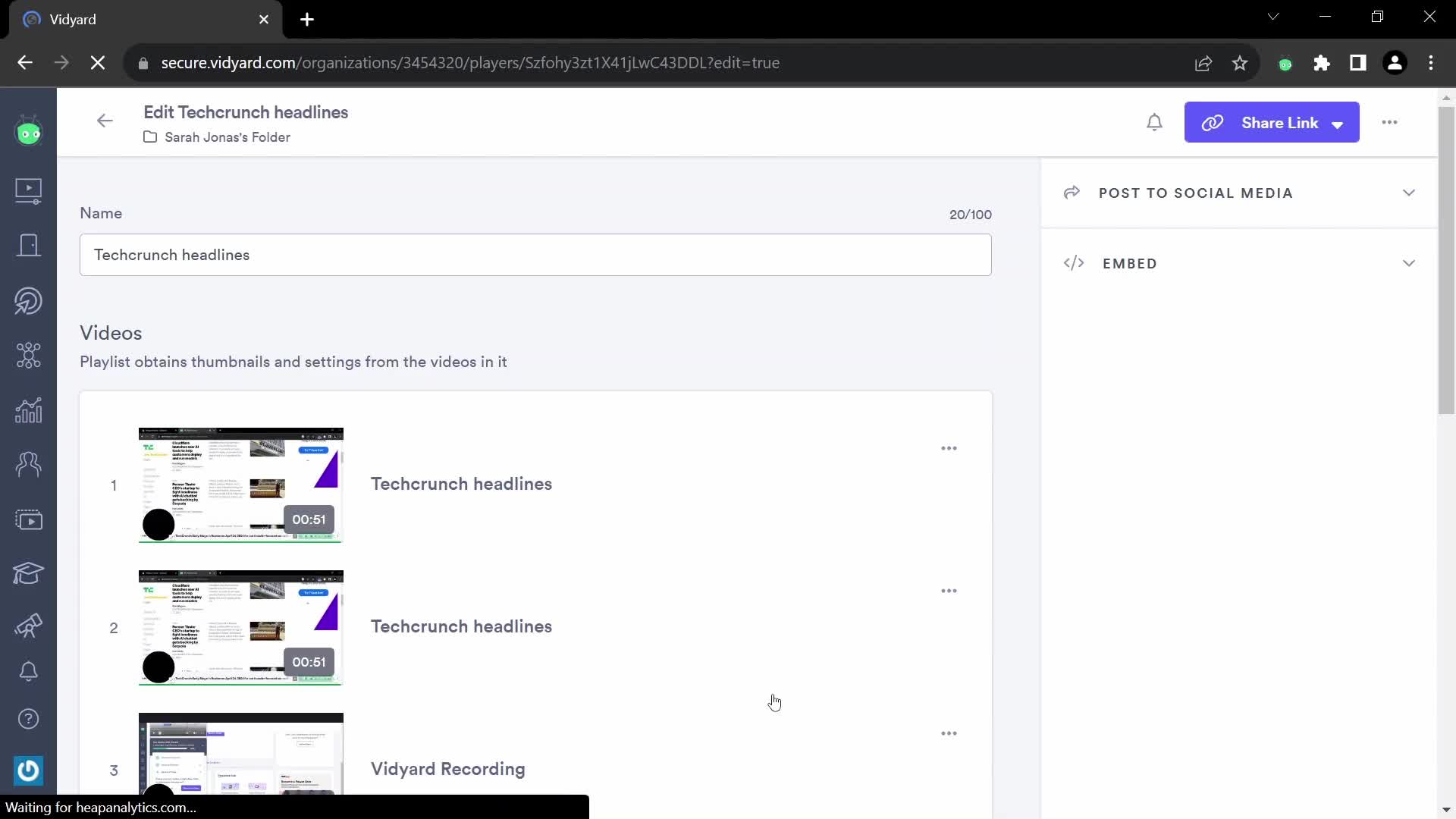Click the Share Link dropdown arrow

(1337, 122)
